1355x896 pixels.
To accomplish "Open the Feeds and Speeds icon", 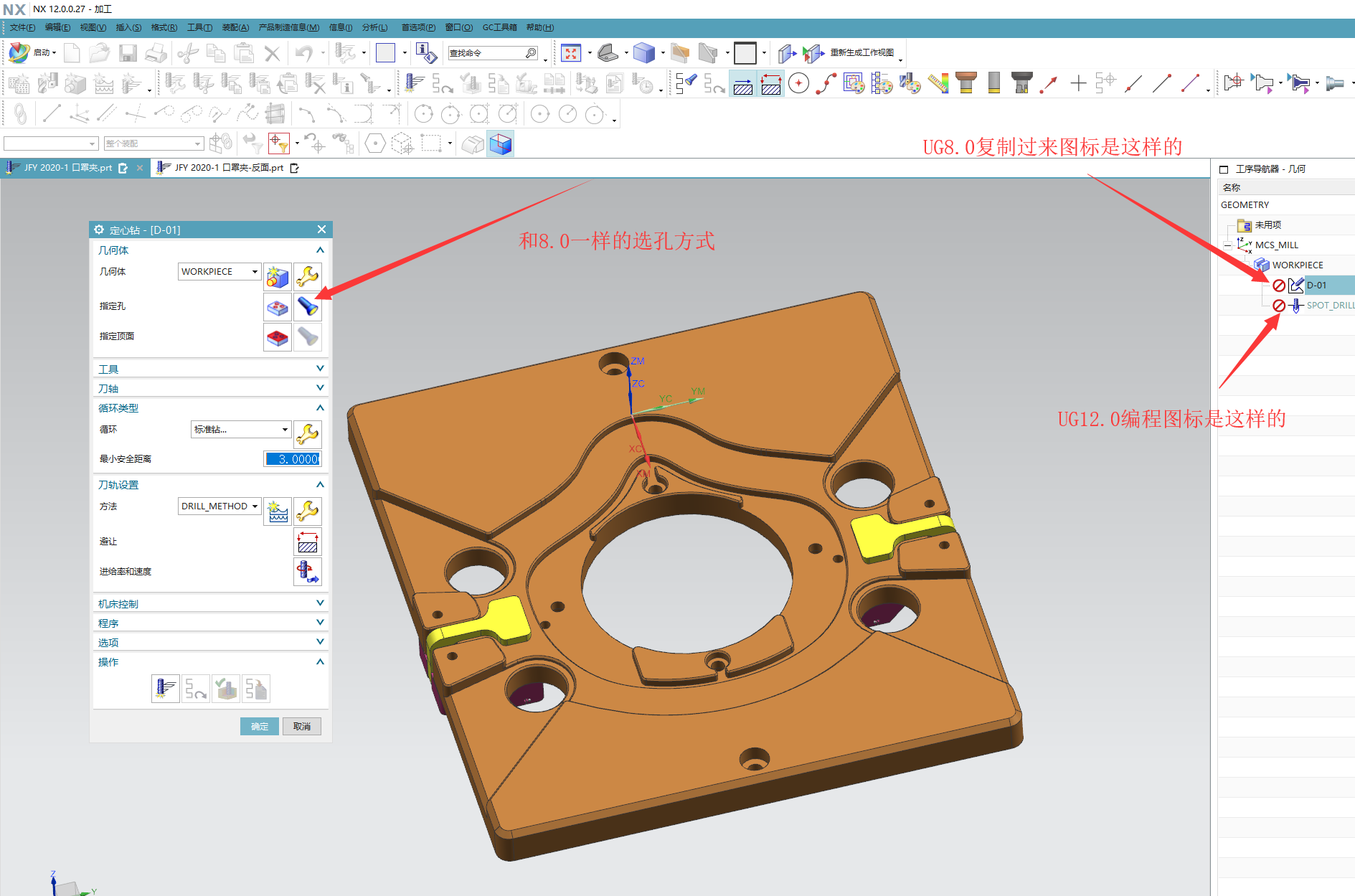I will click(x=308, y=572).
